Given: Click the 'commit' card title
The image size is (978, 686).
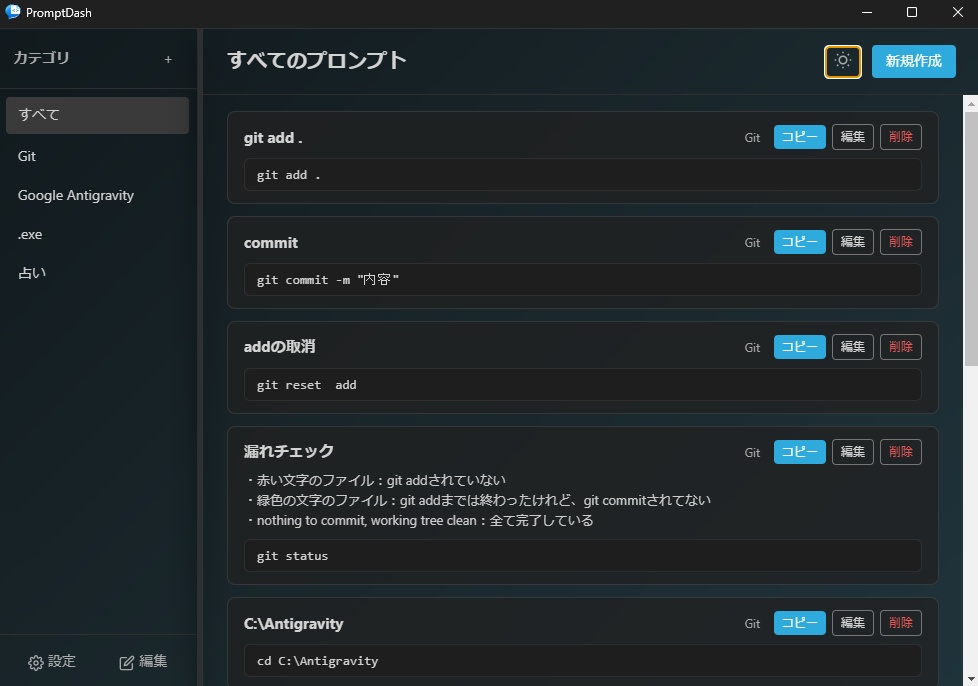Looking at the screenshot, I should (x=271, y=243).
